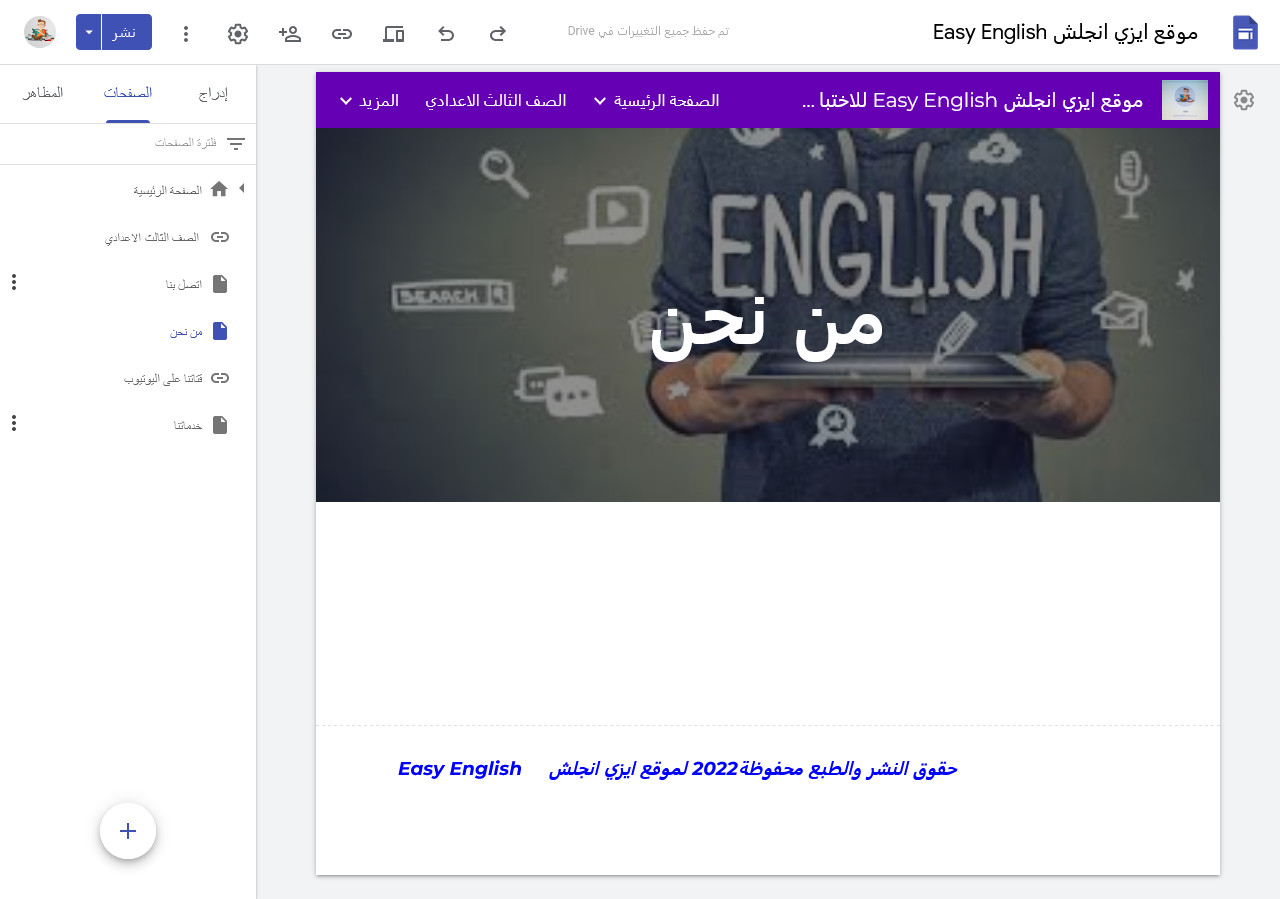Click page icon beside اتصل بنا

220,284
